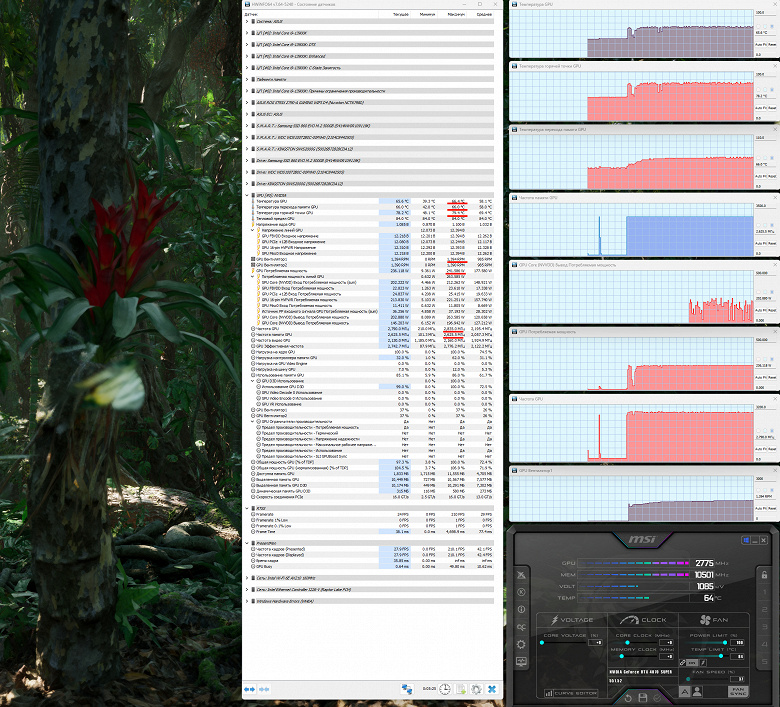The height and width of the screenshot is (707, 780).
Task: Click Auto Fit button on GPU temperature graph
Action: [x=761, y=44]
